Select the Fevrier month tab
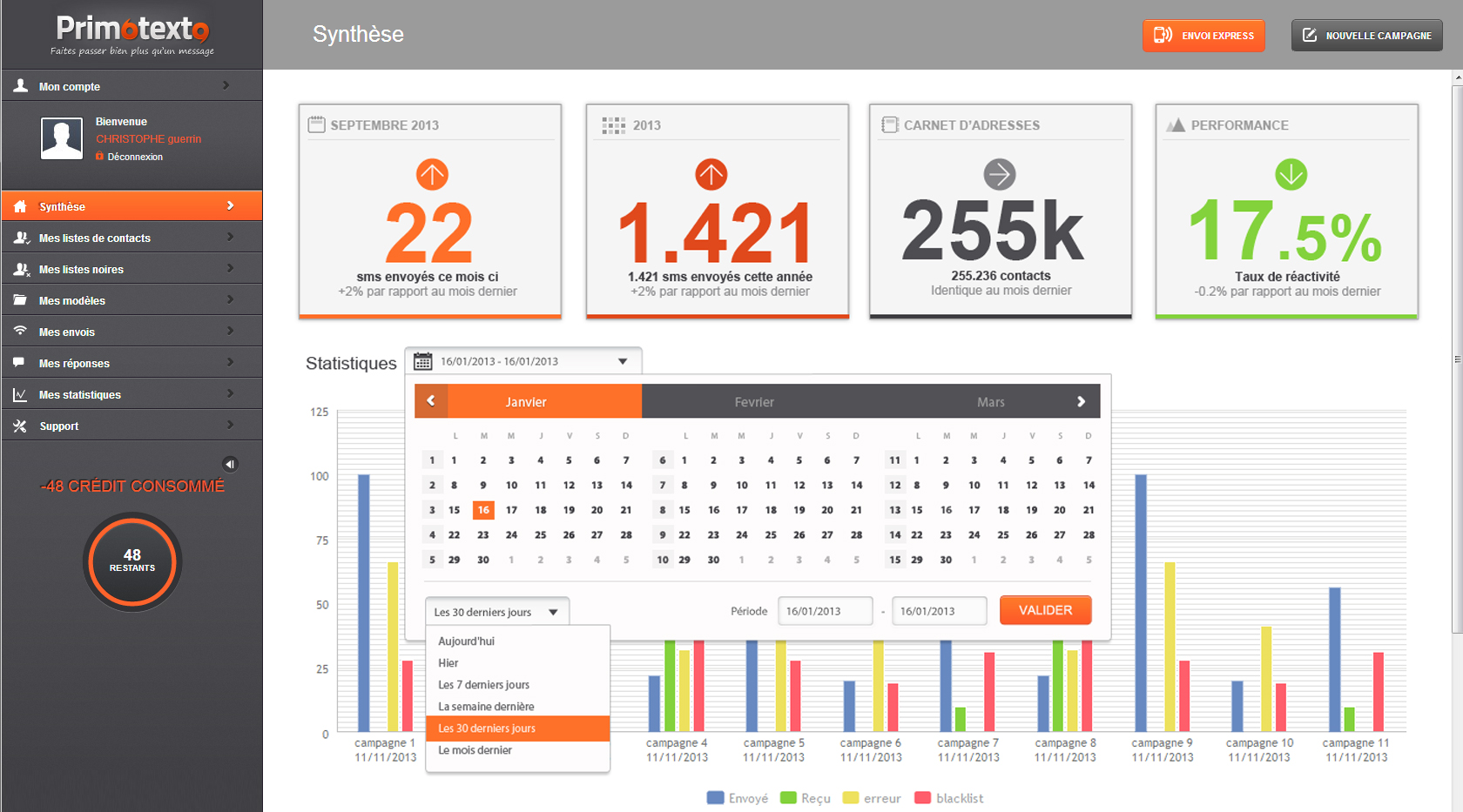This screenshot has width=1463, height=812. click(x=754, y=401)
